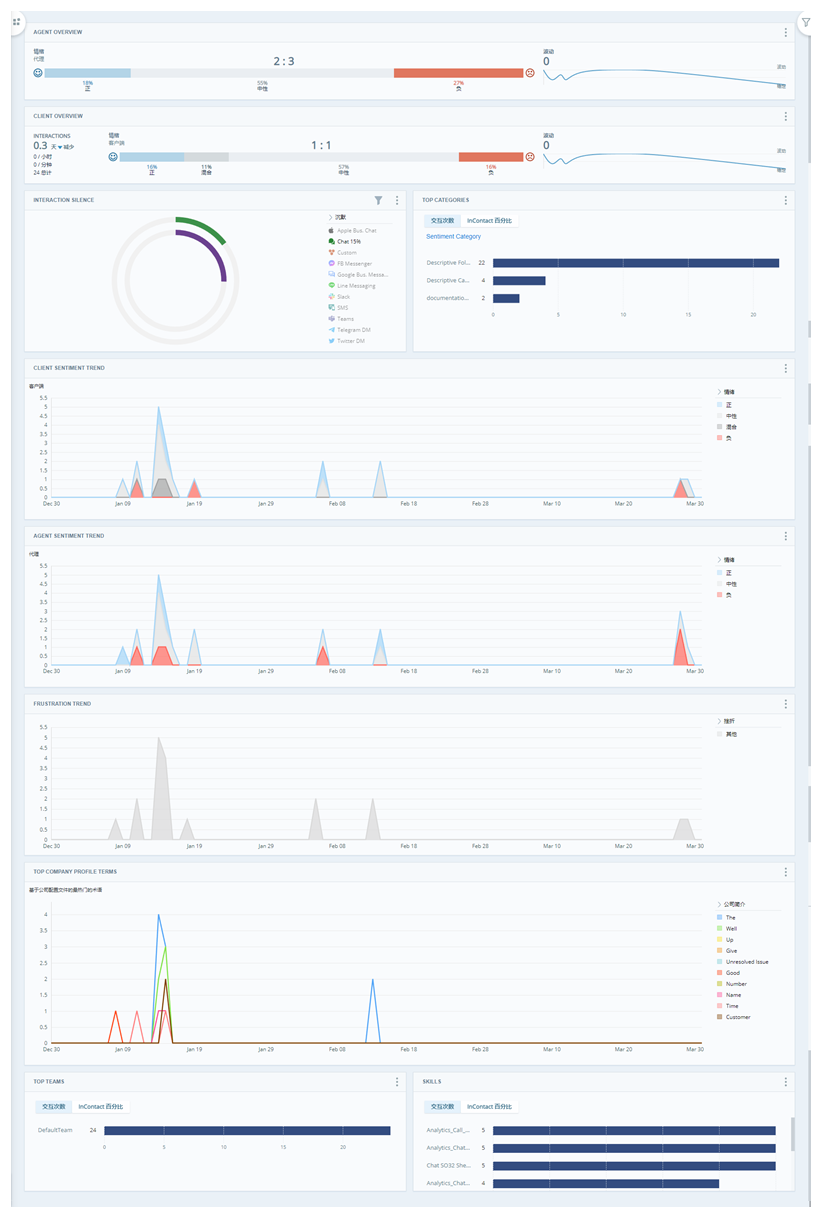Click the Teams channel icon in legend
The image size is (823, 1207).
(331, 318)
